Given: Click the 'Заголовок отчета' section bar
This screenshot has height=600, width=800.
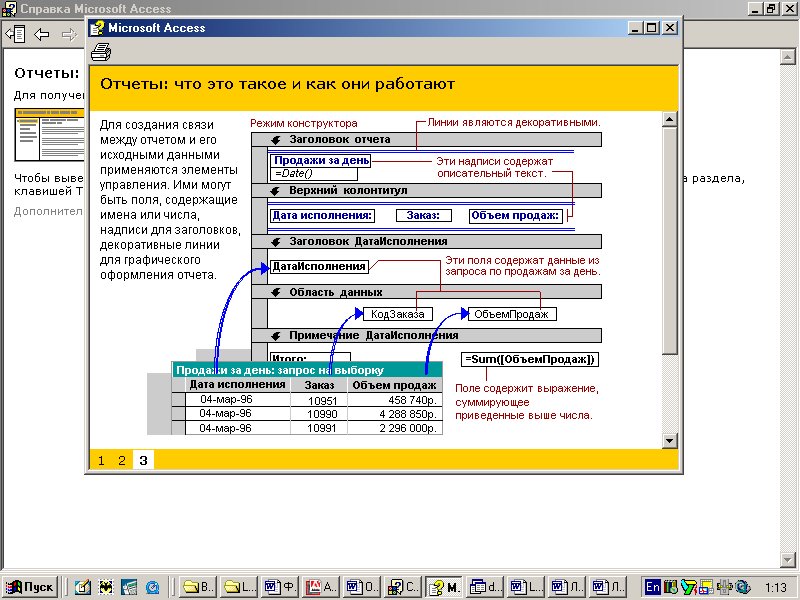Looking at the screenshot, I should (x=427, y=139).
